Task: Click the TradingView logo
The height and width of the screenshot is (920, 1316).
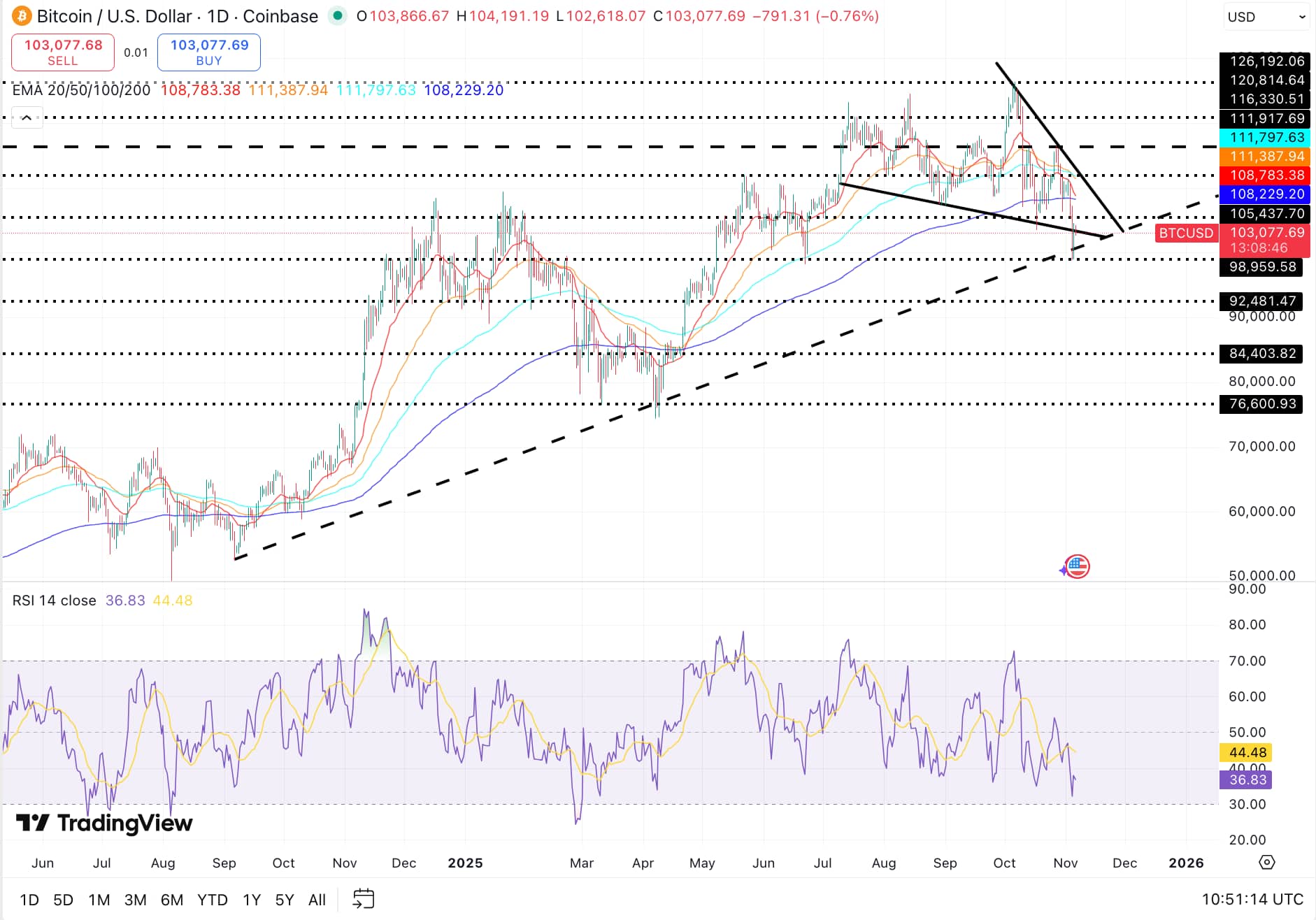Action: pyautogui.click(x=102, y=825)
